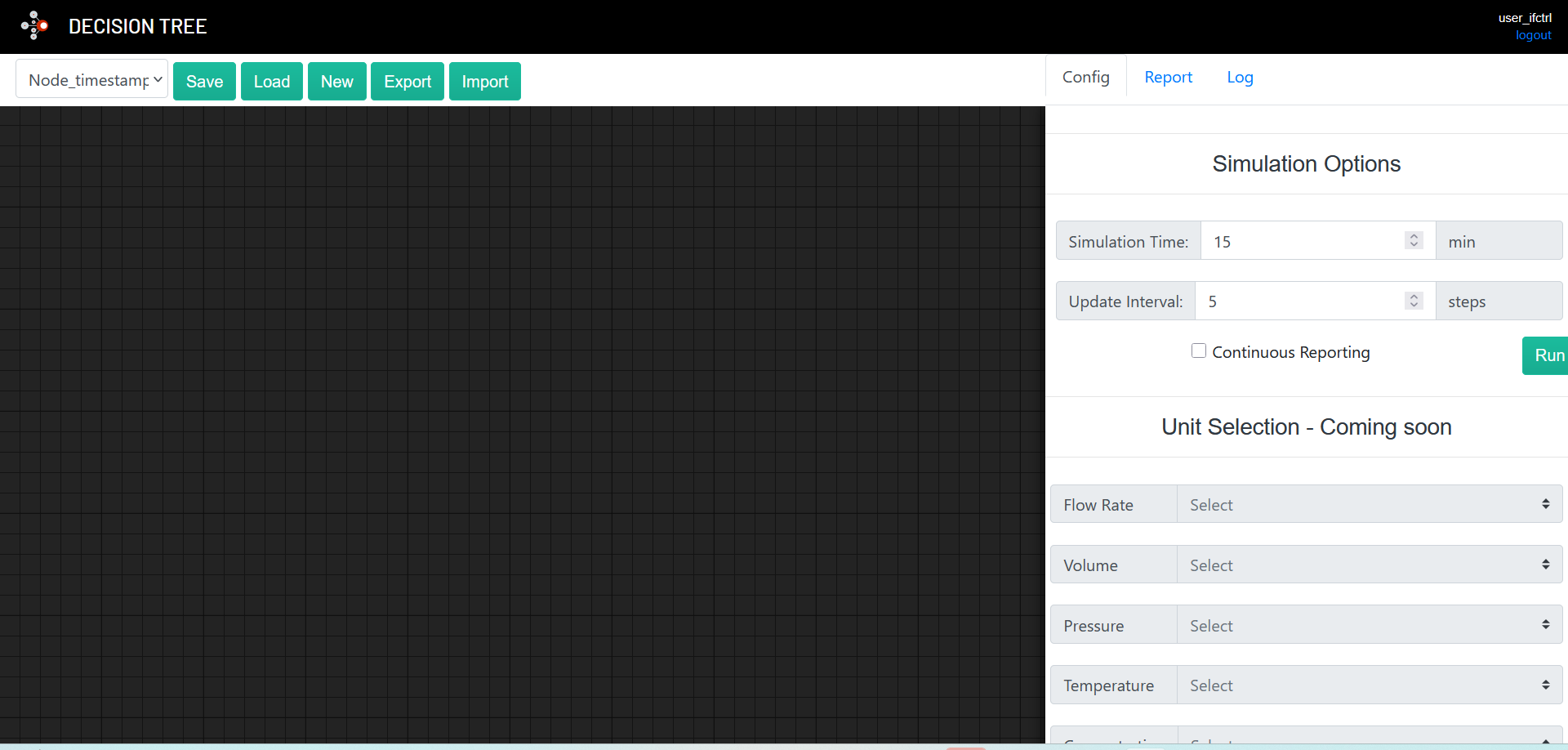1568x750 pixels.
Task: Open the Temperature unit dropdown
Action: click(x=1370, y=685)
